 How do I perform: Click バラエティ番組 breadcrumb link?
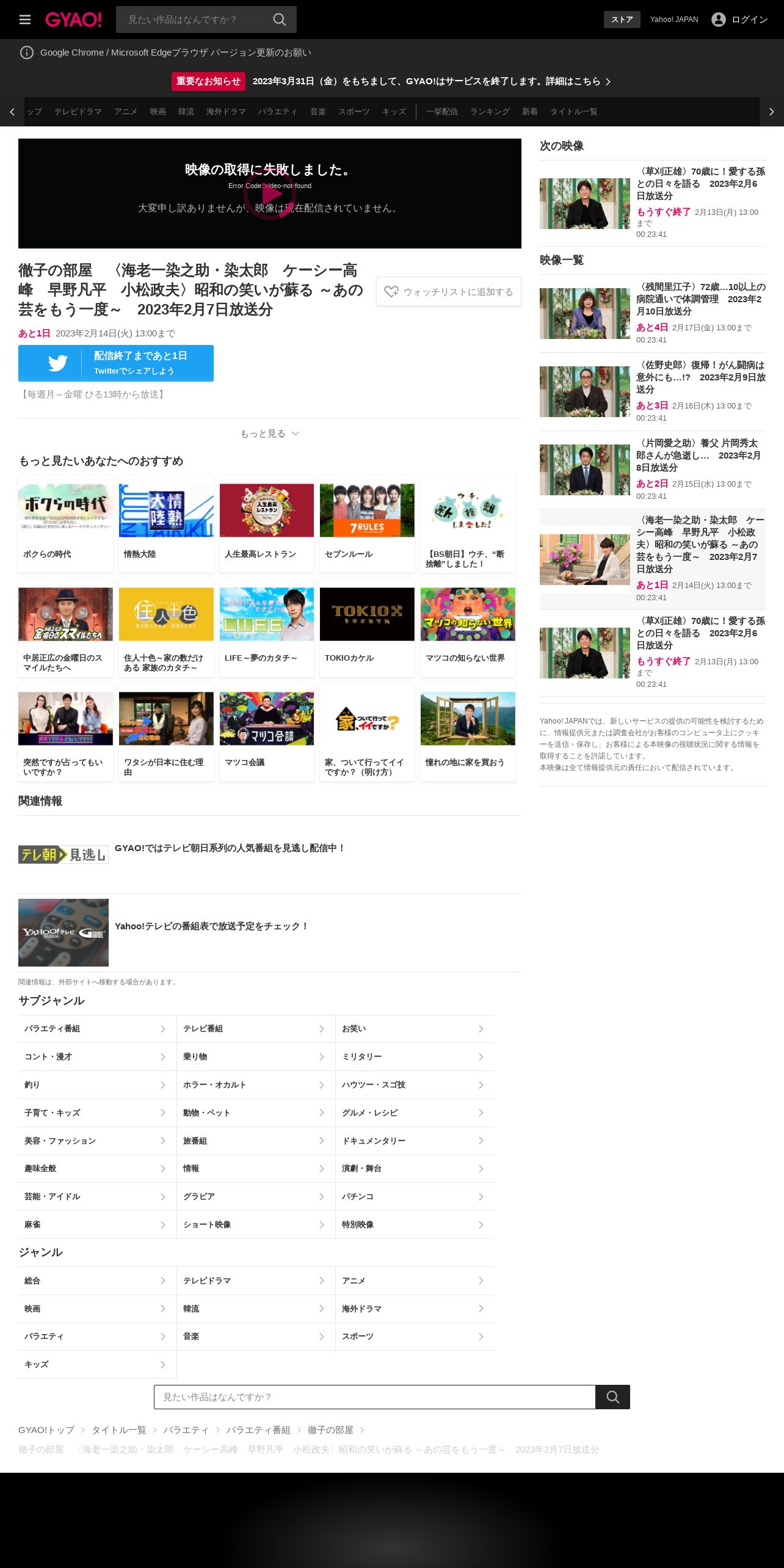tap(258, 1430)
